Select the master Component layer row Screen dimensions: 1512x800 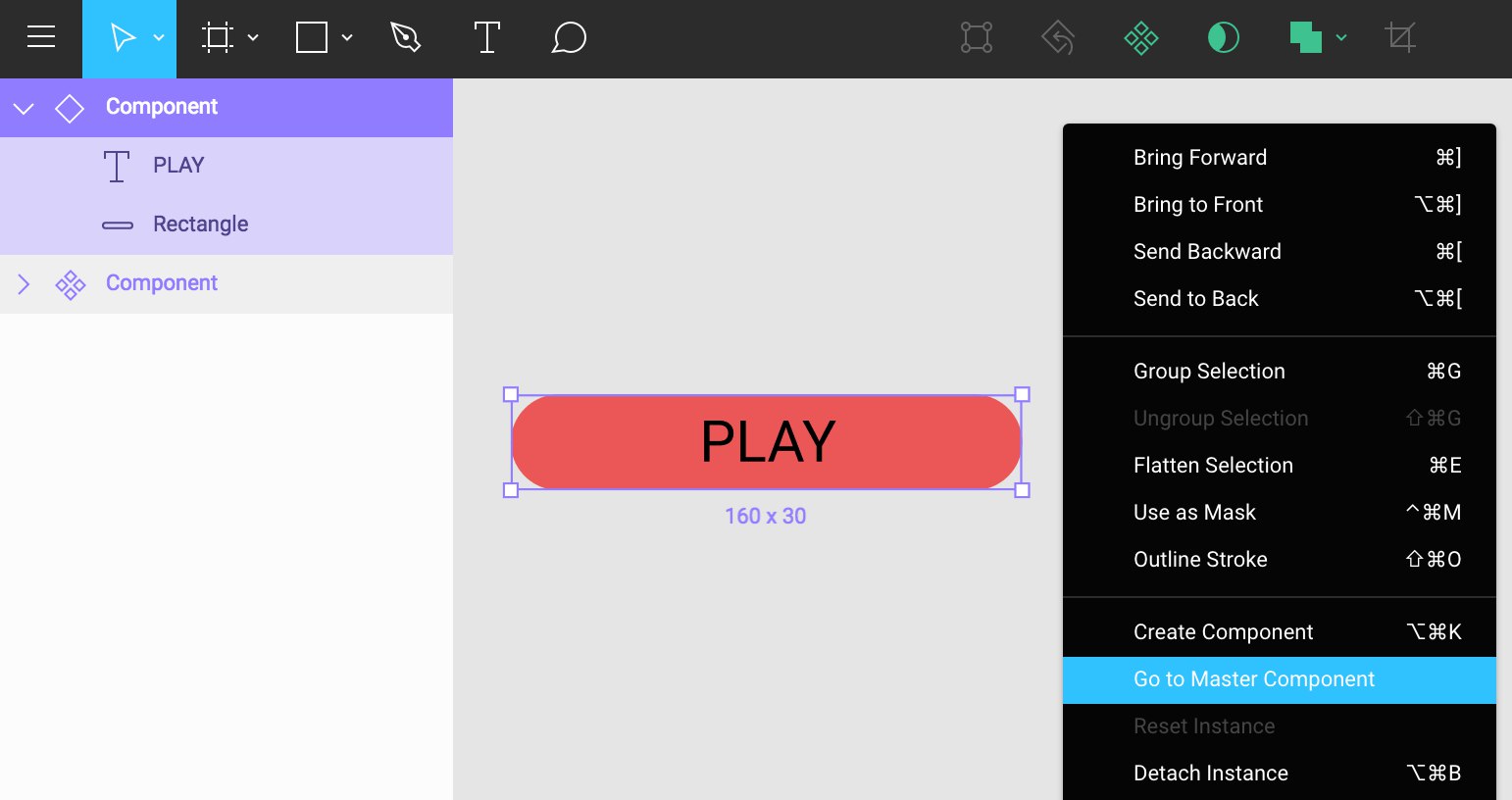pyautogui.click(x=227, y=284)
